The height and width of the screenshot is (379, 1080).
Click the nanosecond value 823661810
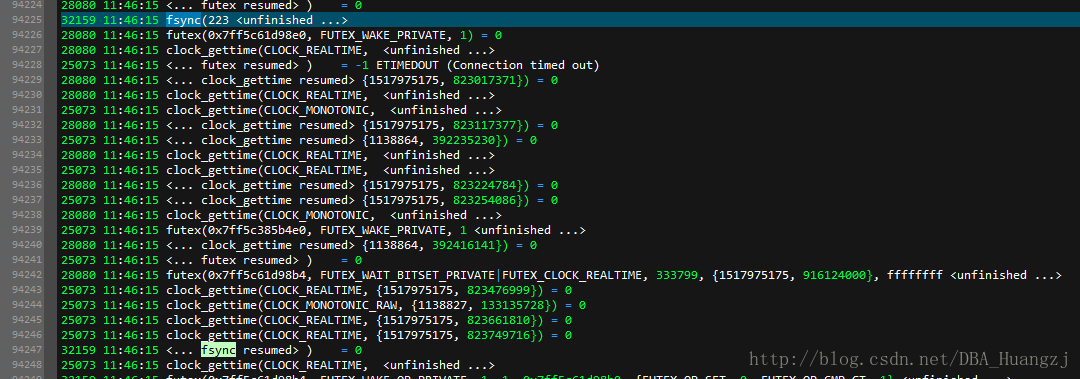(x=498, y=320)
